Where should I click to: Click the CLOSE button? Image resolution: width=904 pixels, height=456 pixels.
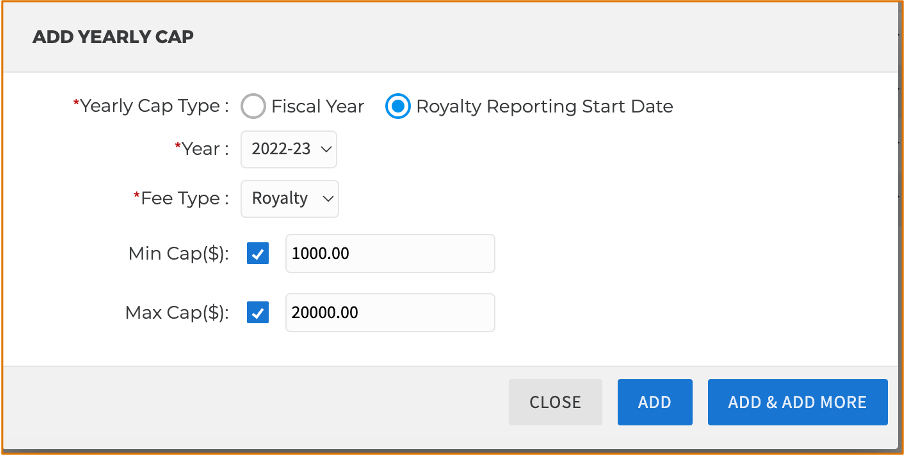point(555,402)
